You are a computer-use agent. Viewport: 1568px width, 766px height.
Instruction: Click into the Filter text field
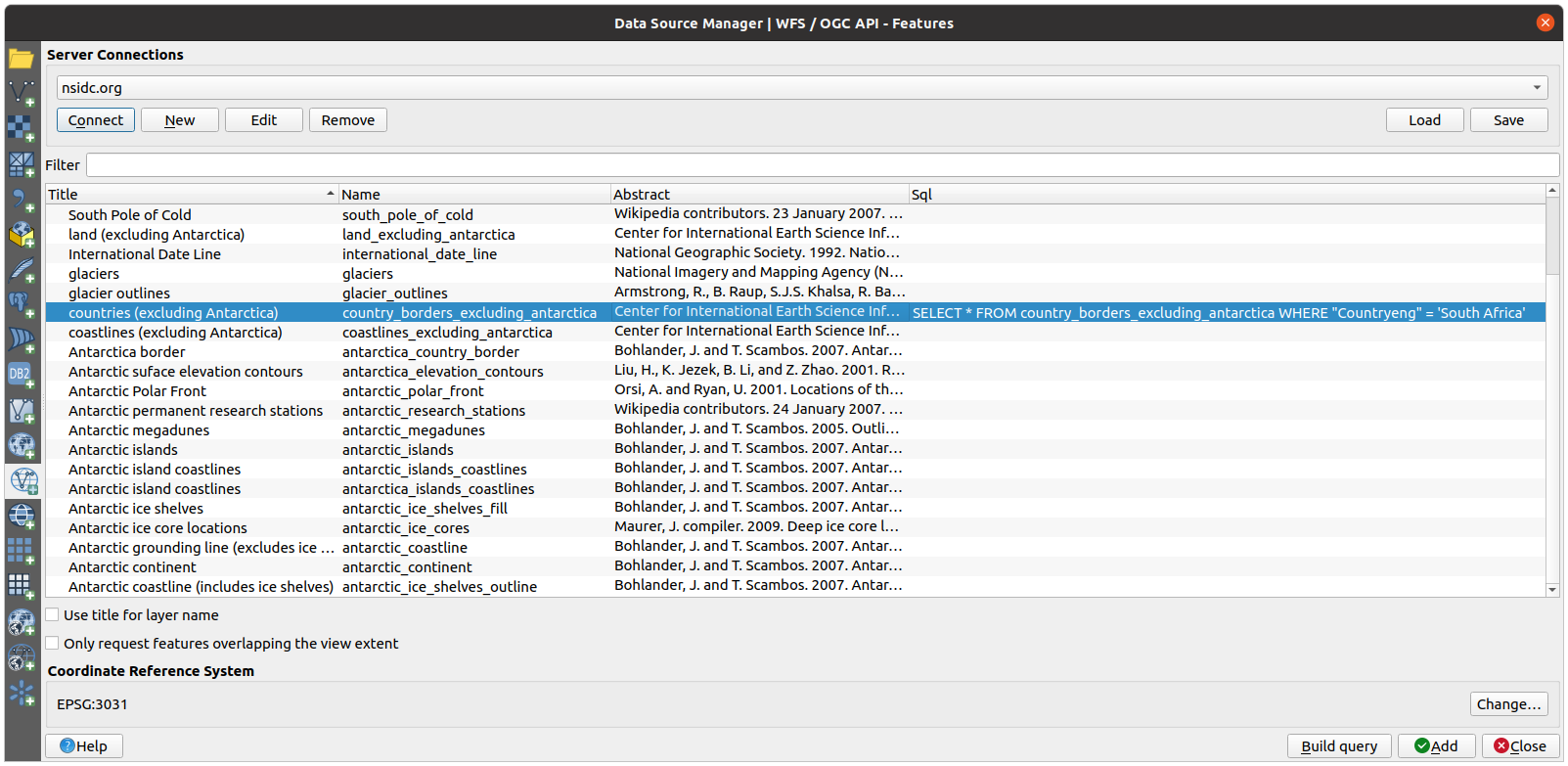click(822, 165)
